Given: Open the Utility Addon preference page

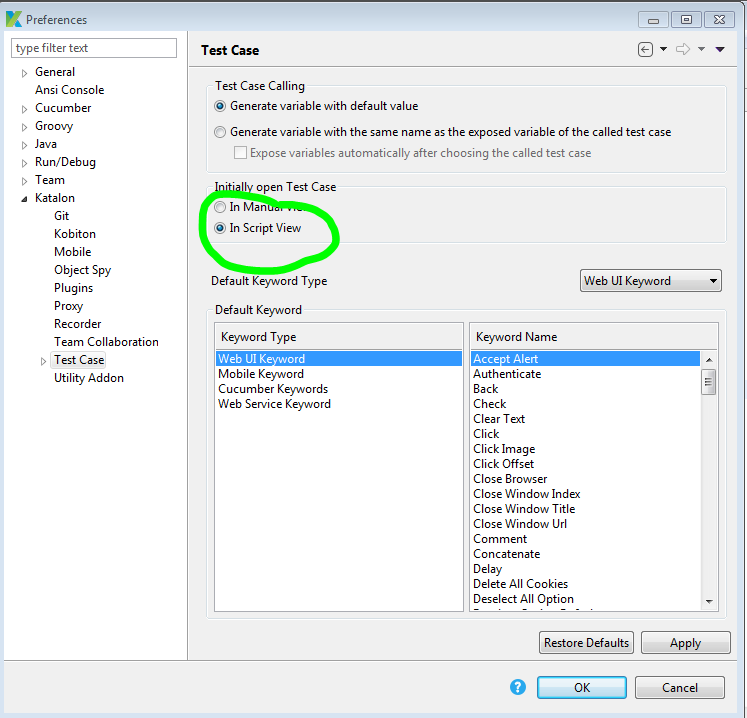Looking at the screenshot, I should tap(89, 378).
